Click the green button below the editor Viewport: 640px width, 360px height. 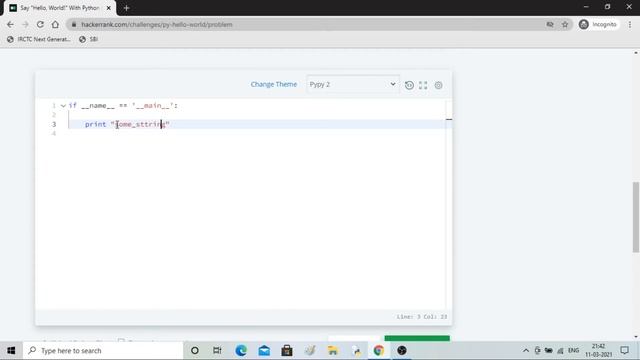point(417,338)
